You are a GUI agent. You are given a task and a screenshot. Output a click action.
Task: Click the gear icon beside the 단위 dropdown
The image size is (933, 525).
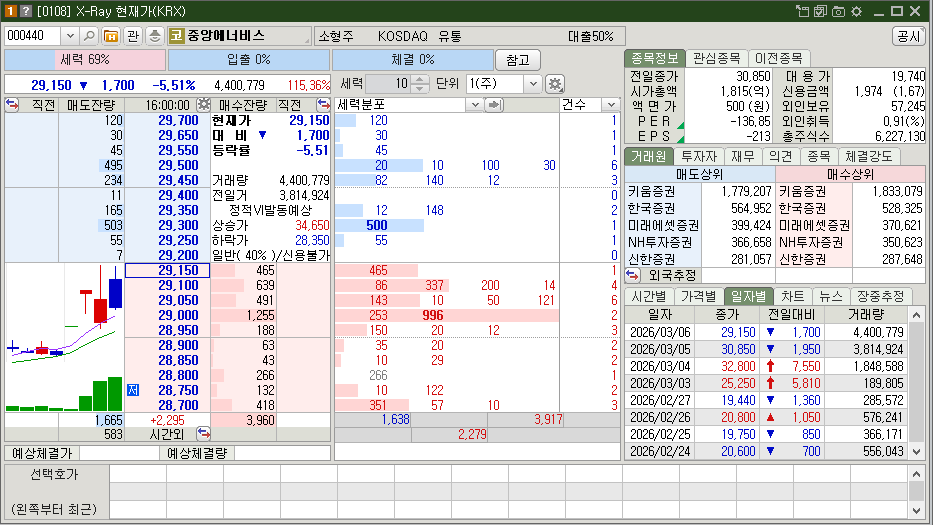pos(555,84)
